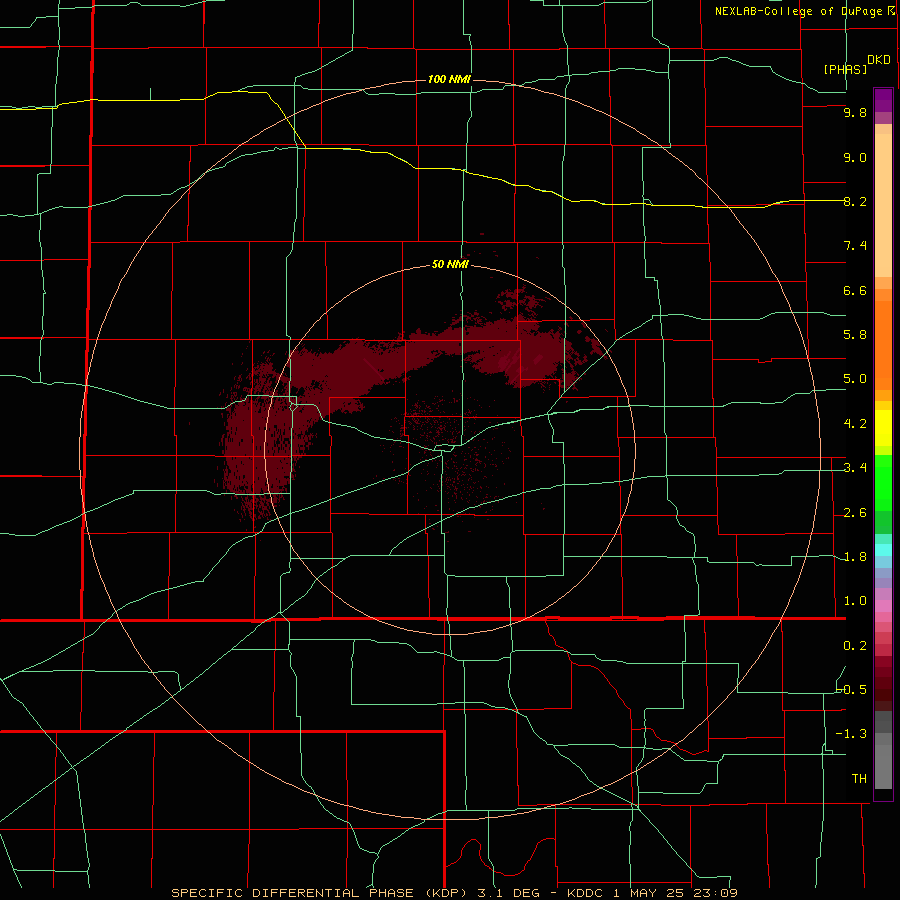Click the 50 NMI range ring label
The width and height of the screenshot is (900, 900).
coord(450,264)
